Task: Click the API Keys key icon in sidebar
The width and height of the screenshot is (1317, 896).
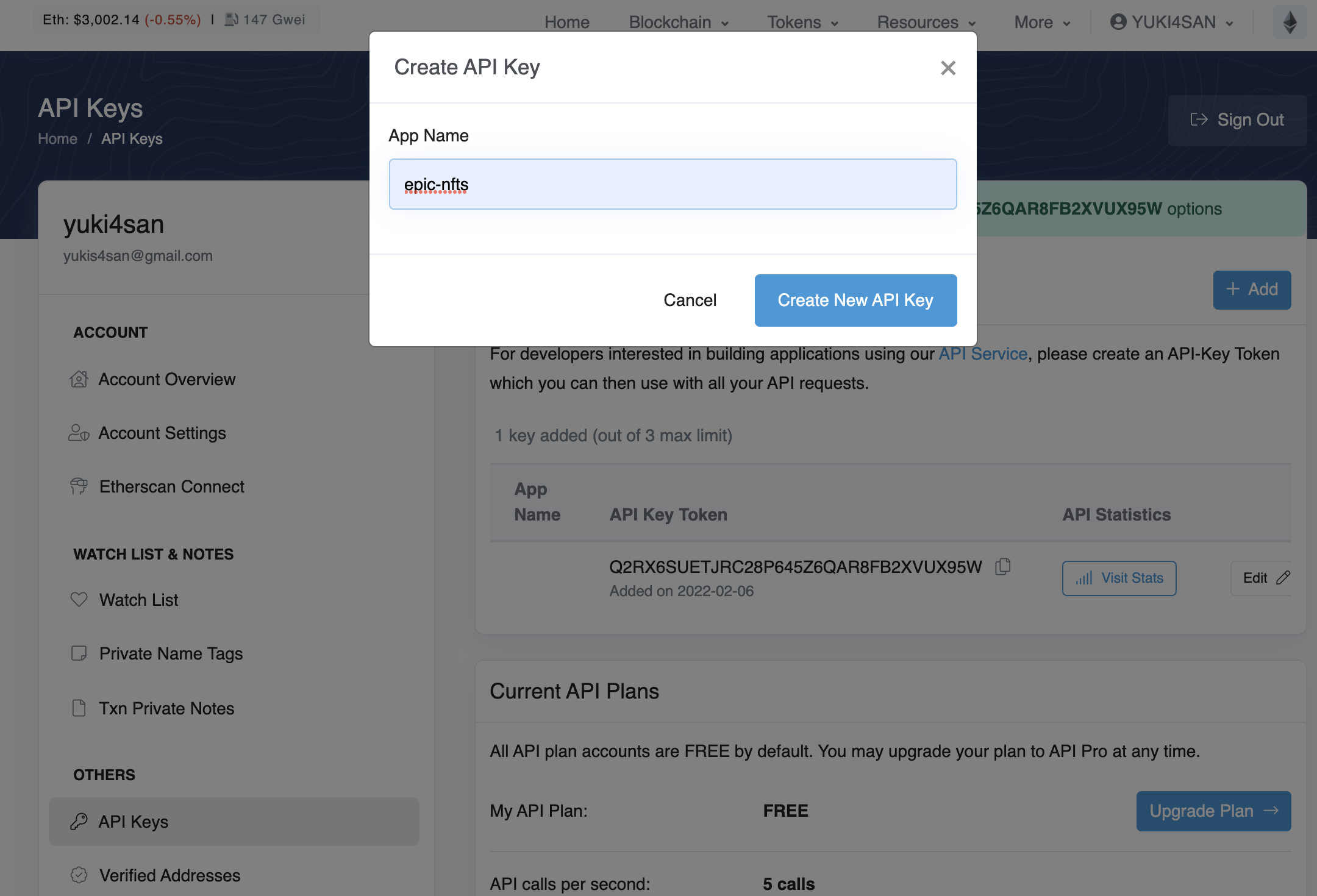Action: tap(79, 822)
